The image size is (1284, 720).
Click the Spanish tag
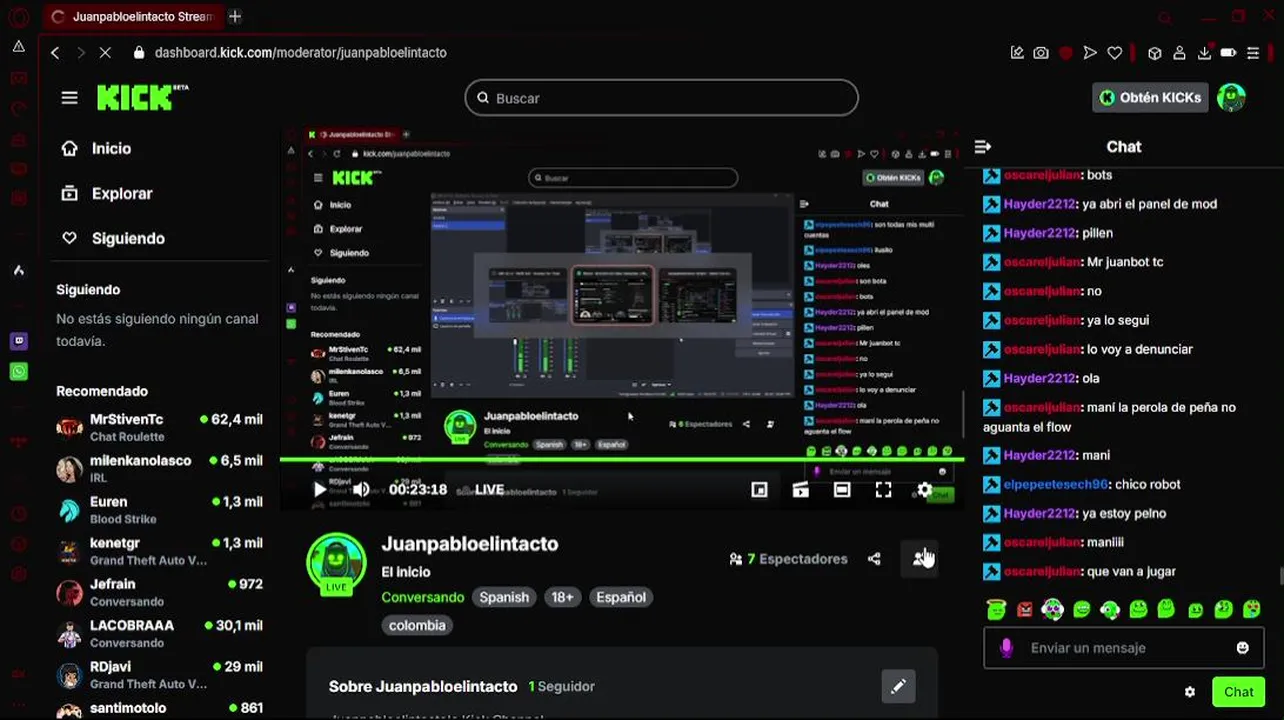[x=504, y=597]
